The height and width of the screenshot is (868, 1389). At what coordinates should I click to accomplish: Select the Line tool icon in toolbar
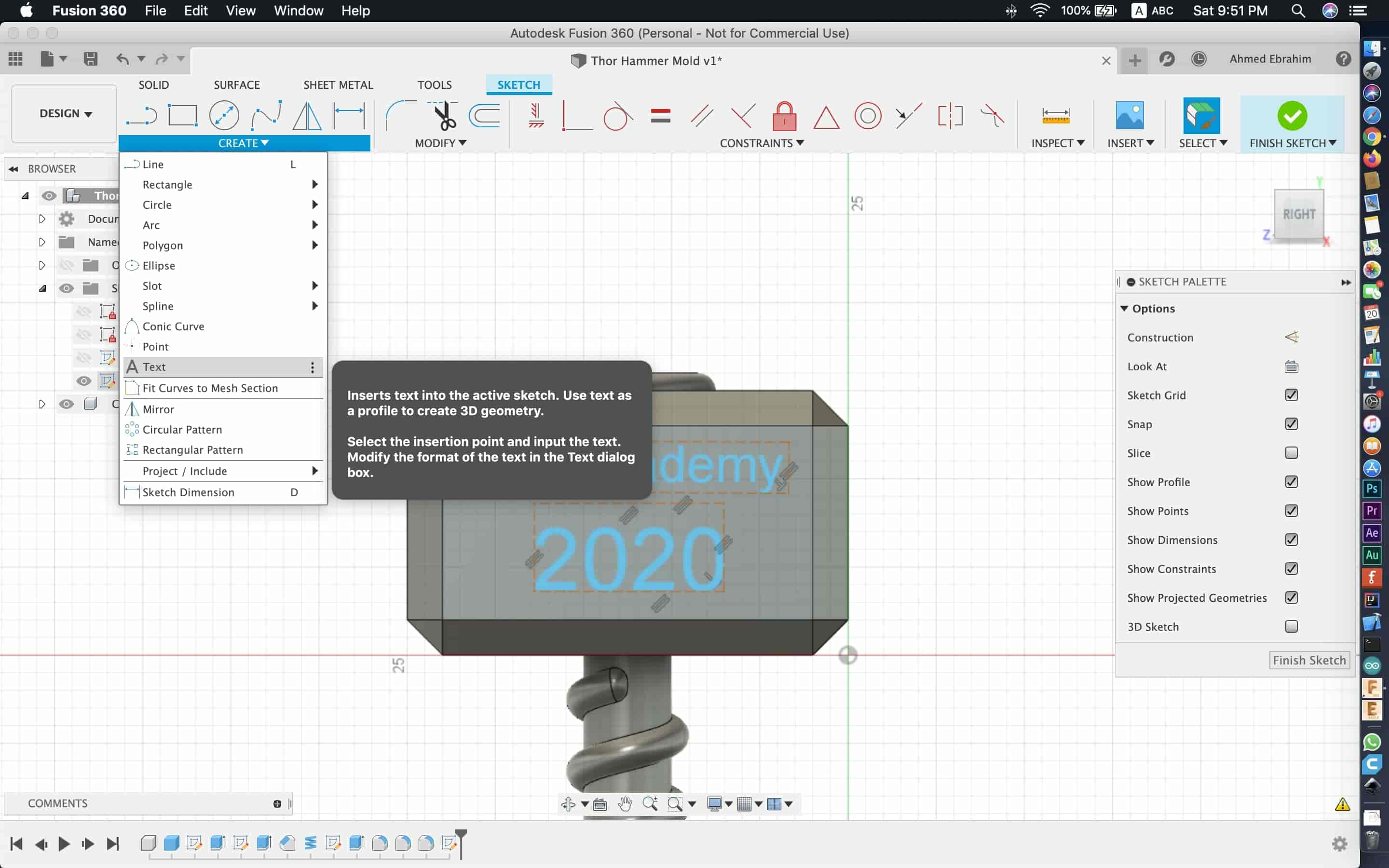click(141, 115)
